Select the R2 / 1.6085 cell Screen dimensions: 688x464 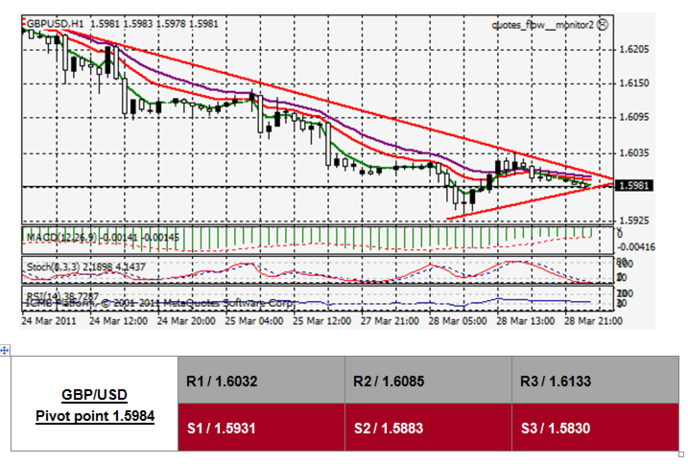(428, 380)
